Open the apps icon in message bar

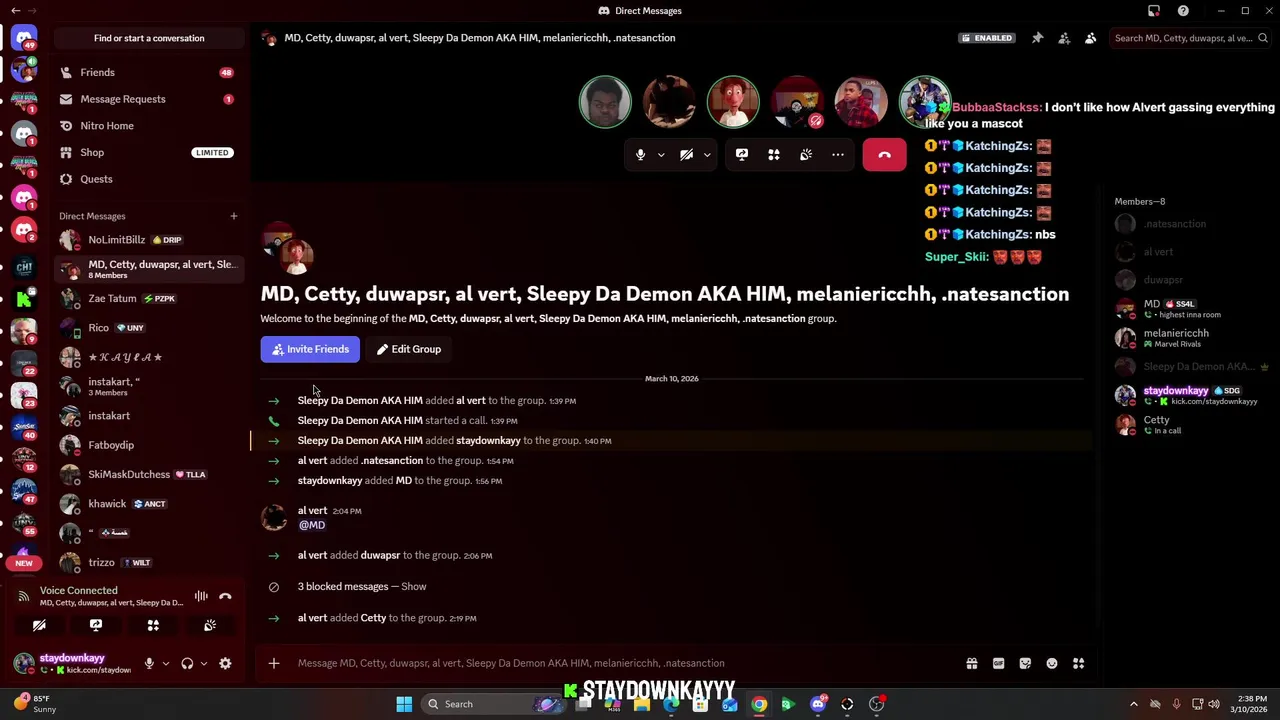[1078, 663]
